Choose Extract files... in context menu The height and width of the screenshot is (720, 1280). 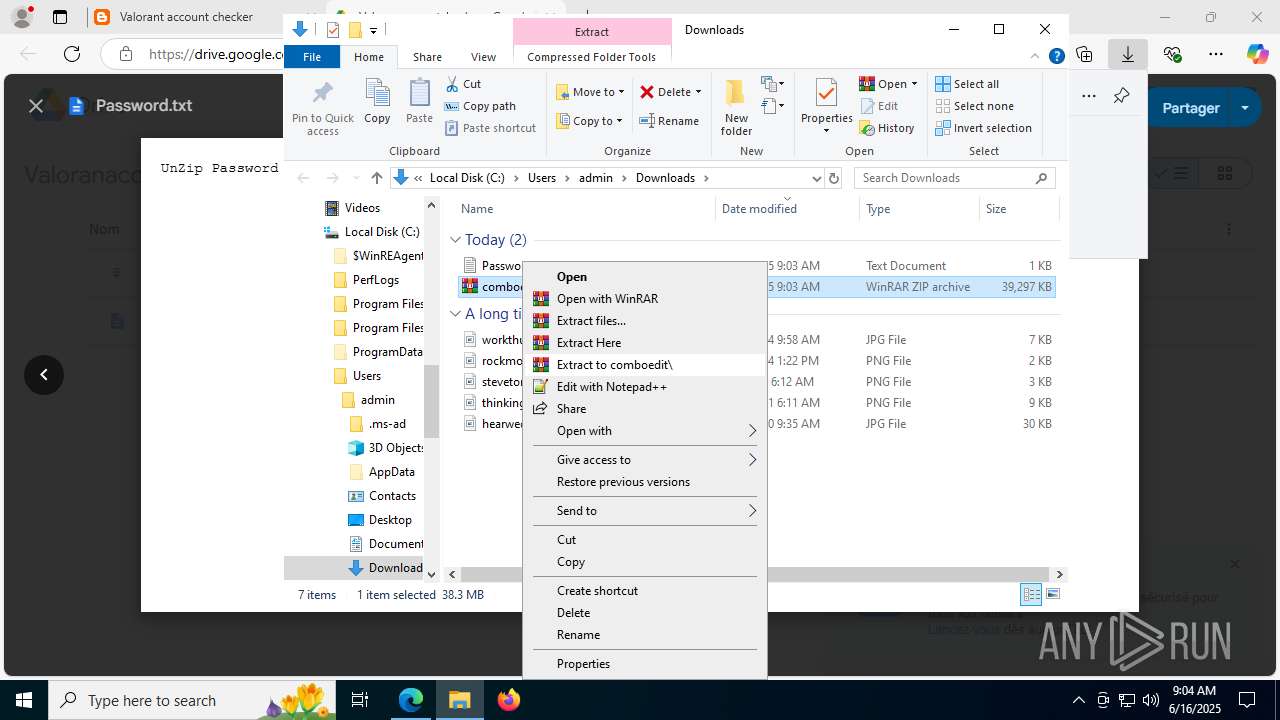(x=644, y=321)
